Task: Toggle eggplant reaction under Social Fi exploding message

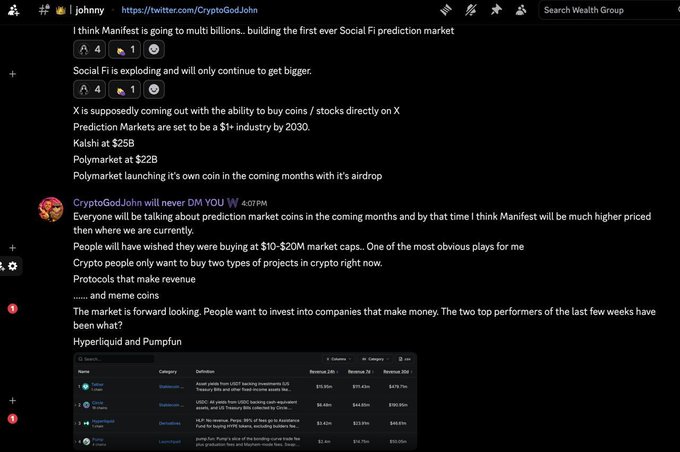Action: [x=124, y=90]
